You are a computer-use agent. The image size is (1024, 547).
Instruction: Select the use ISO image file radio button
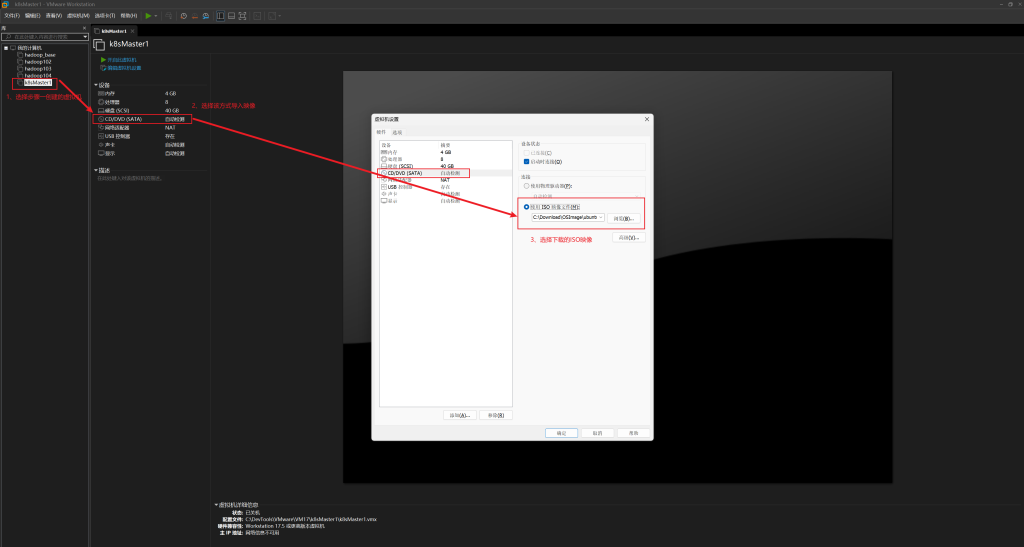[527, 207]
